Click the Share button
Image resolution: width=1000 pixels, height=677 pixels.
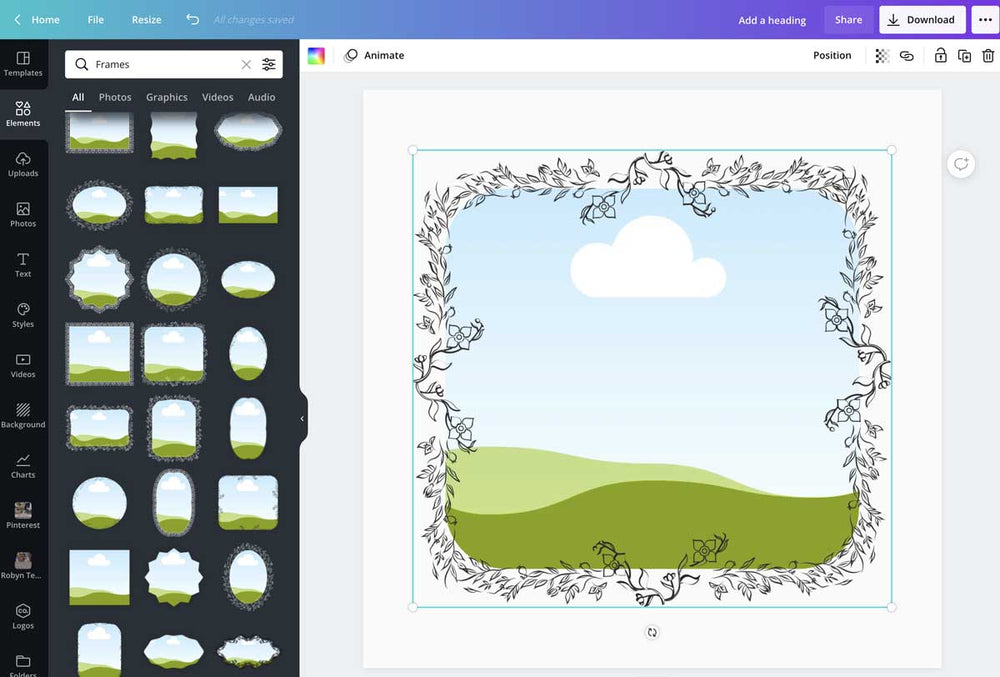point(848,20)
